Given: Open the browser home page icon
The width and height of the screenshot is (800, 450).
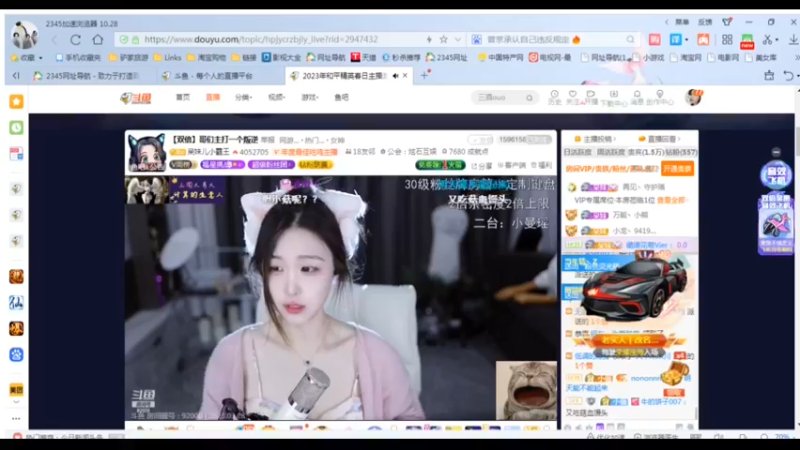Looking at the screenshot, I should pyautogui.click(x=97, y=39).
